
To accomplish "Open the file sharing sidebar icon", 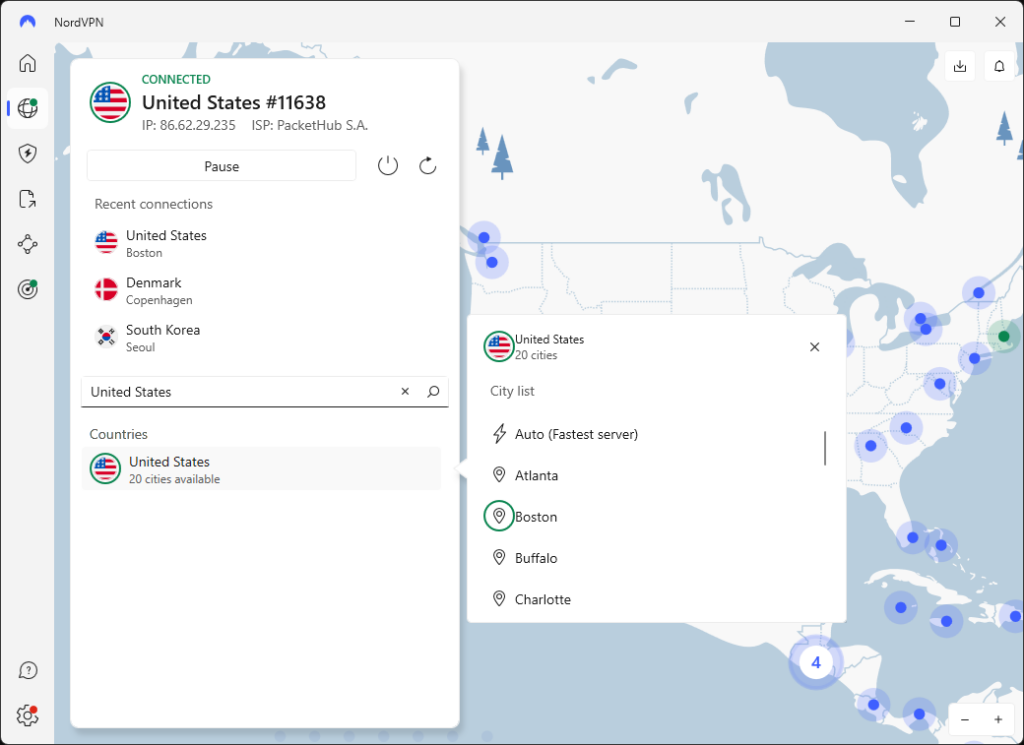I will pos(27,198).
